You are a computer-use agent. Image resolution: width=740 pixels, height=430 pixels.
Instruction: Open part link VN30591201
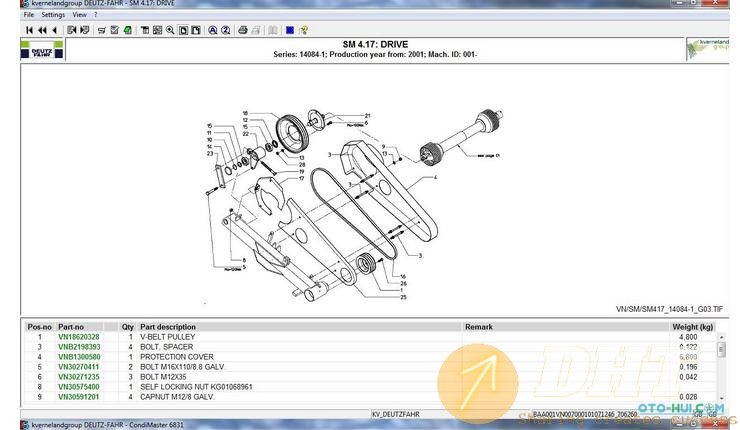click(79, 397)
